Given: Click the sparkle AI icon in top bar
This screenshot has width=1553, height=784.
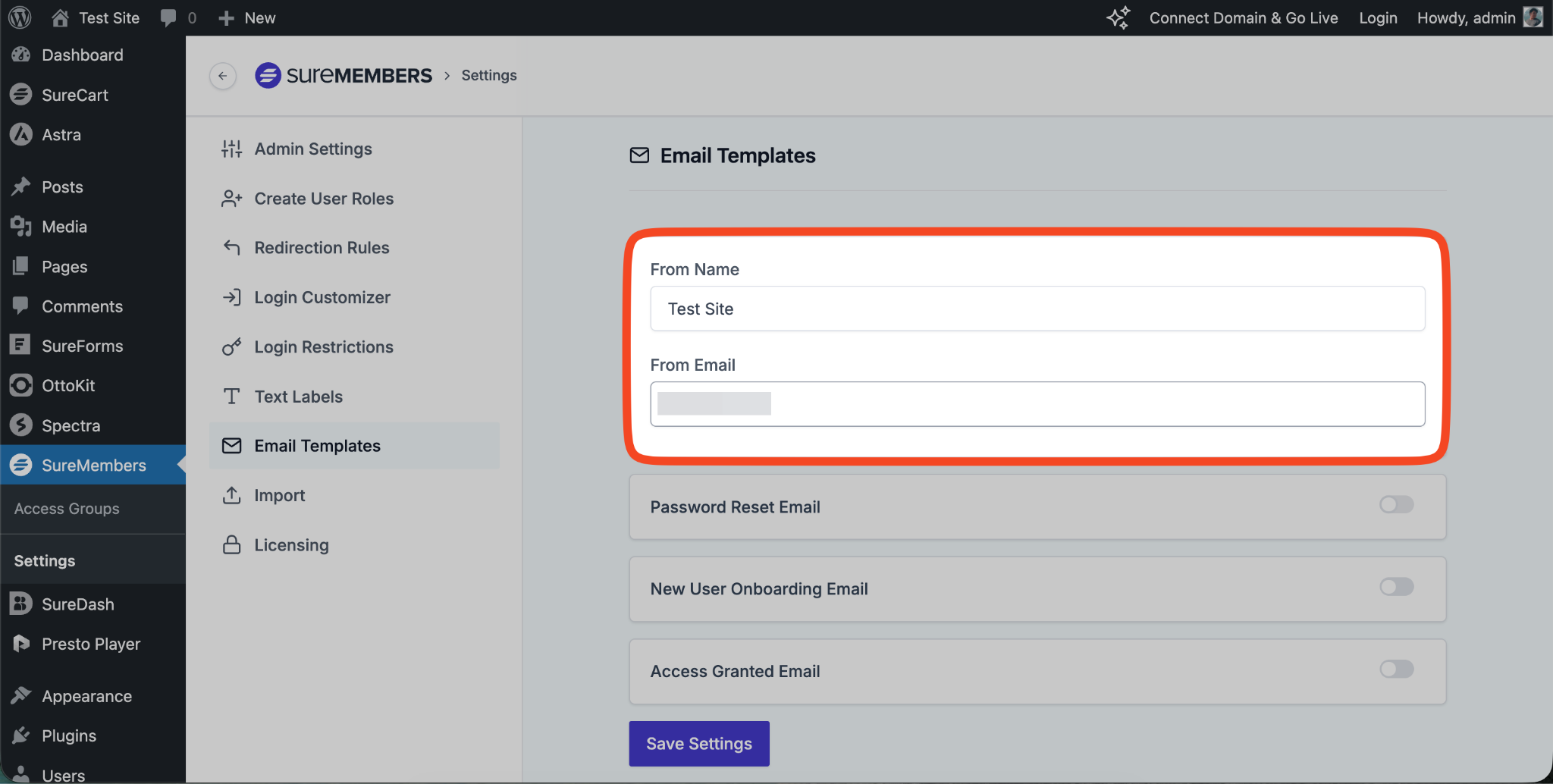Looking at the screenshot, I should click(1118, 17).
